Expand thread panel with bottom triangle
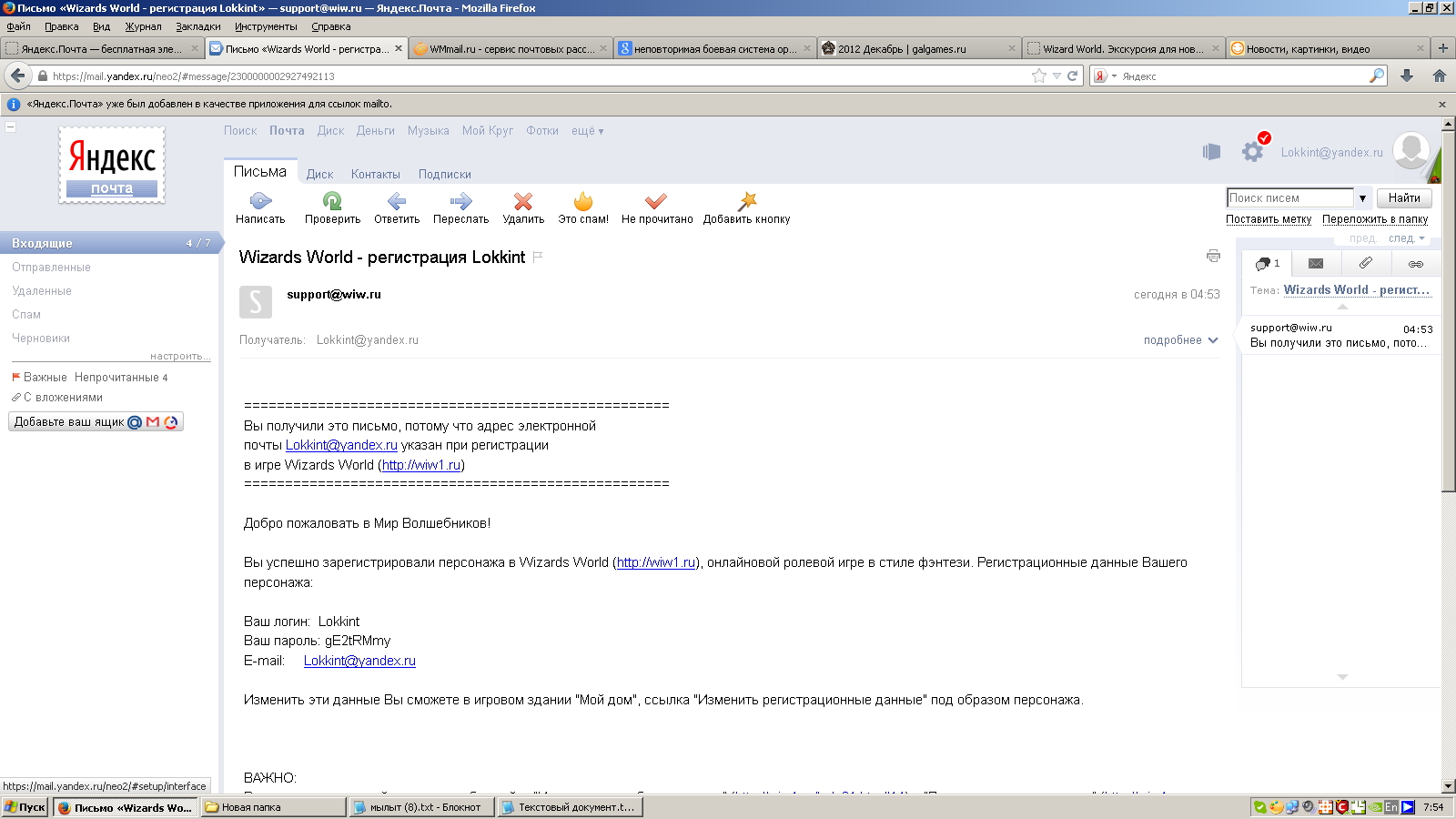 (1341, 677)
